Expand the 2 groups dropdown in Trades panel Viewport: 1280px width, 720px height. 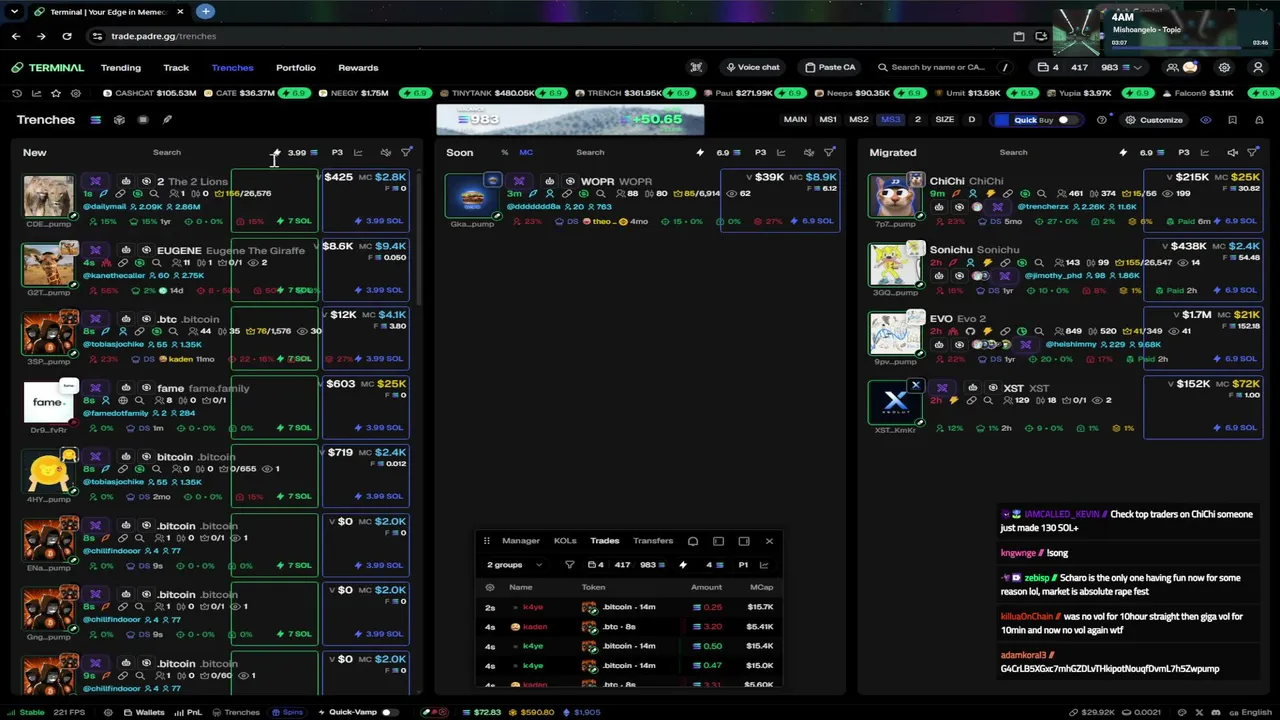pyautogui.click(x=514, y=565)
